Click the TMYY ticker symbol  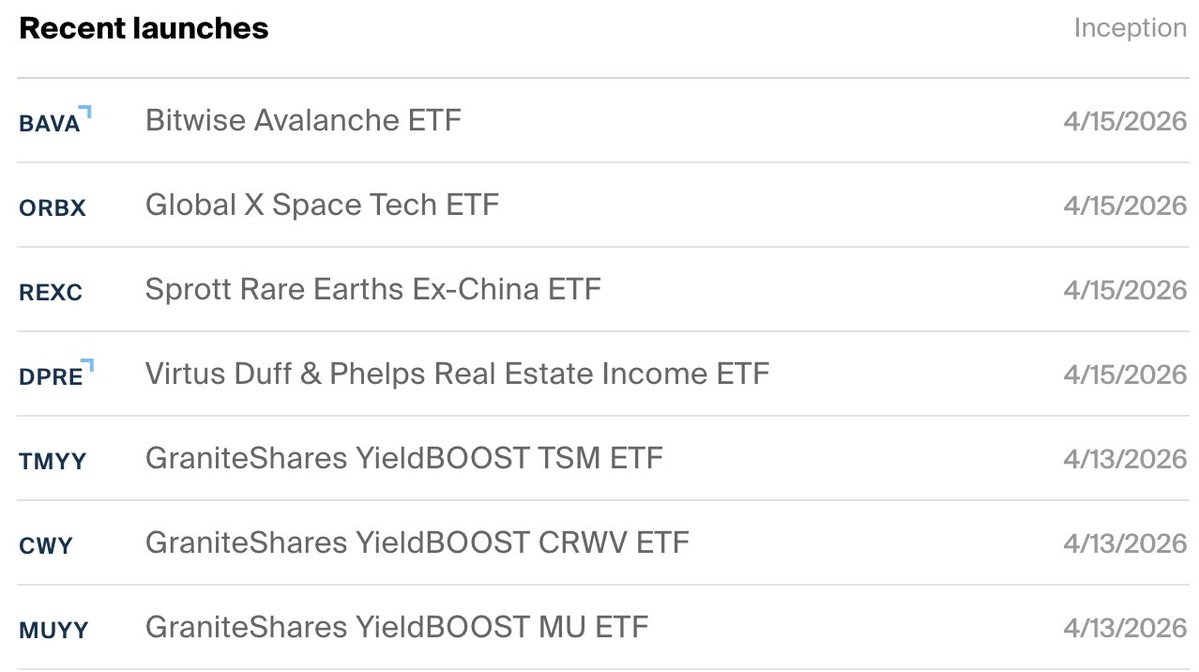point(52,461)
